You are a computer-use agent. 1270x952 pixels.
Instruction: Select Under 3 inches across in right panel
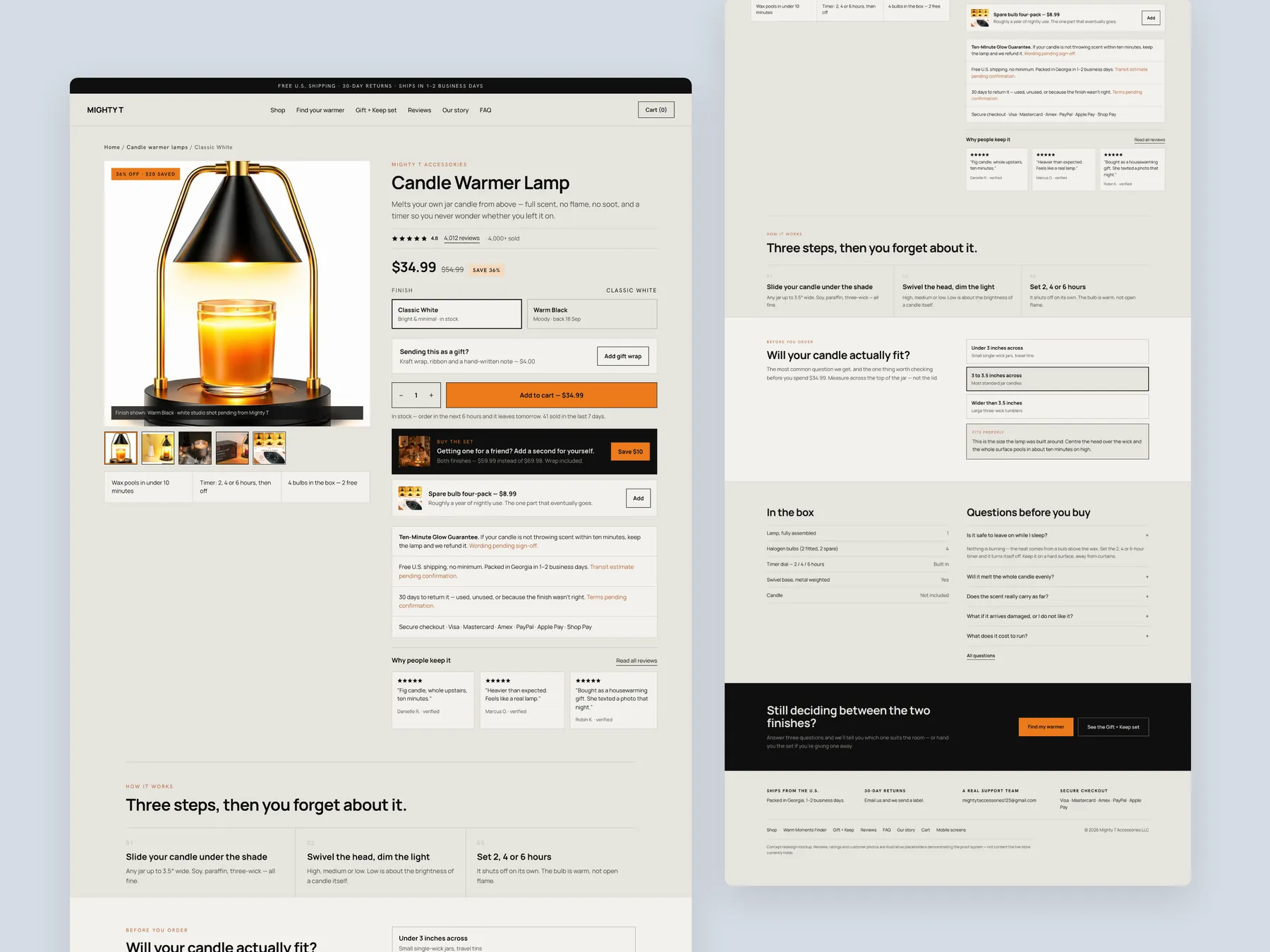click(1057, 351)
